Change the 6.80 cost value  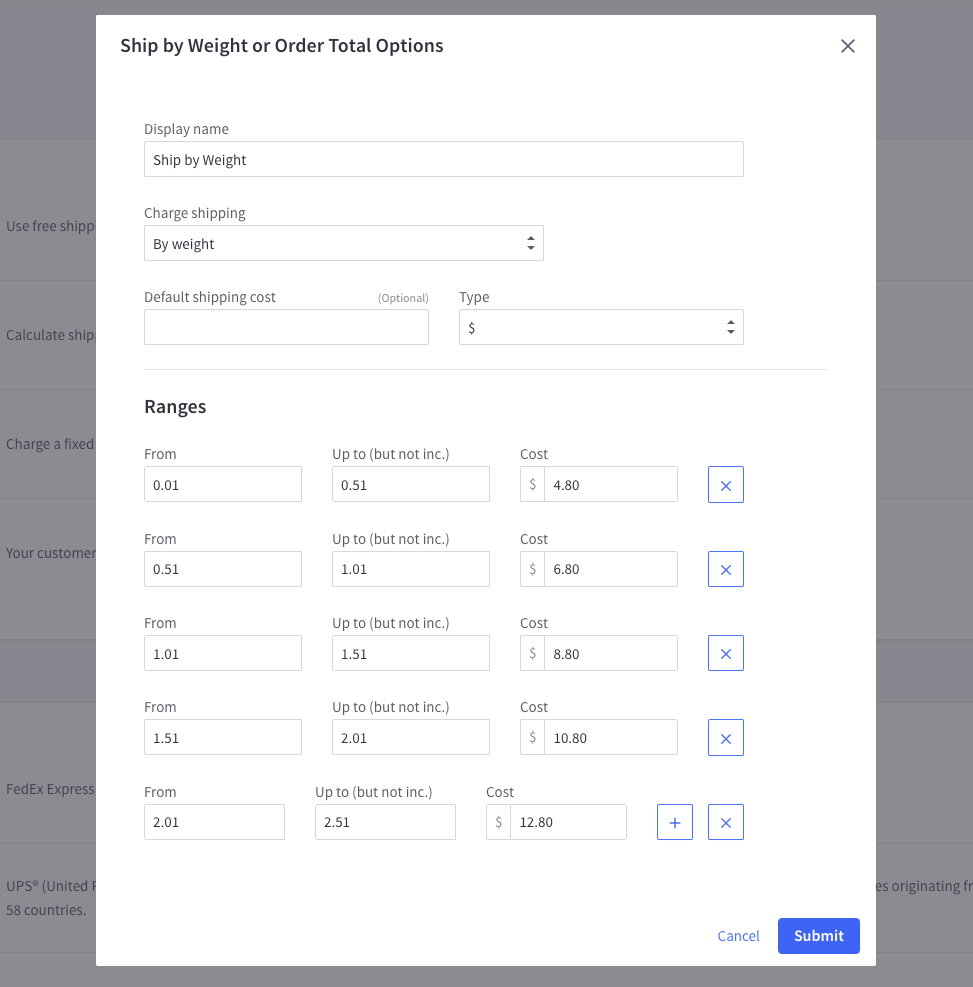point(610,569)
